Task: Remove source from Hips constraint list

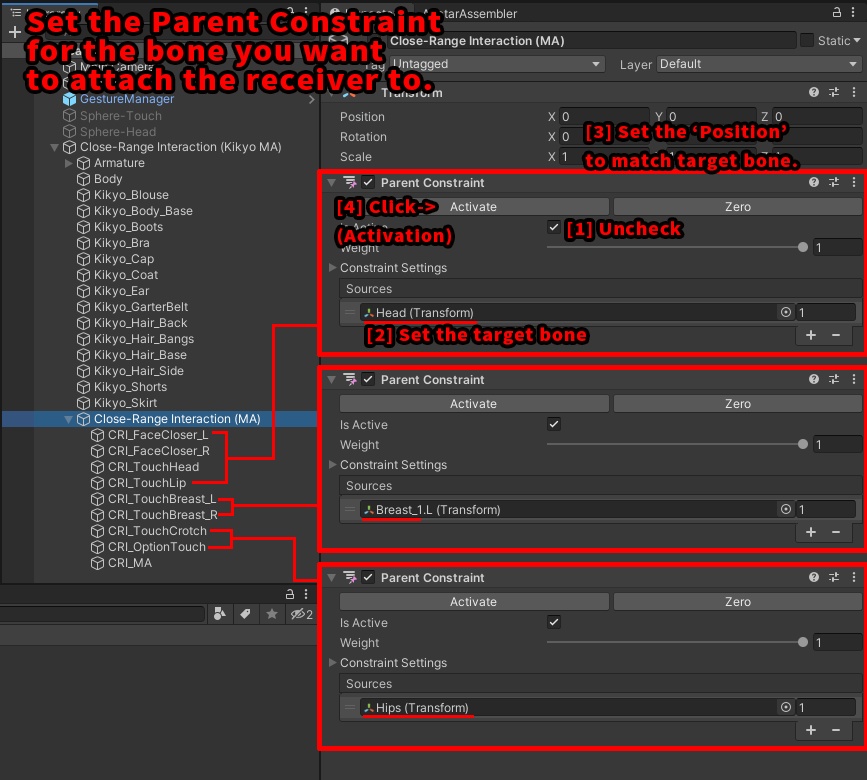Action: pos(835,730)
